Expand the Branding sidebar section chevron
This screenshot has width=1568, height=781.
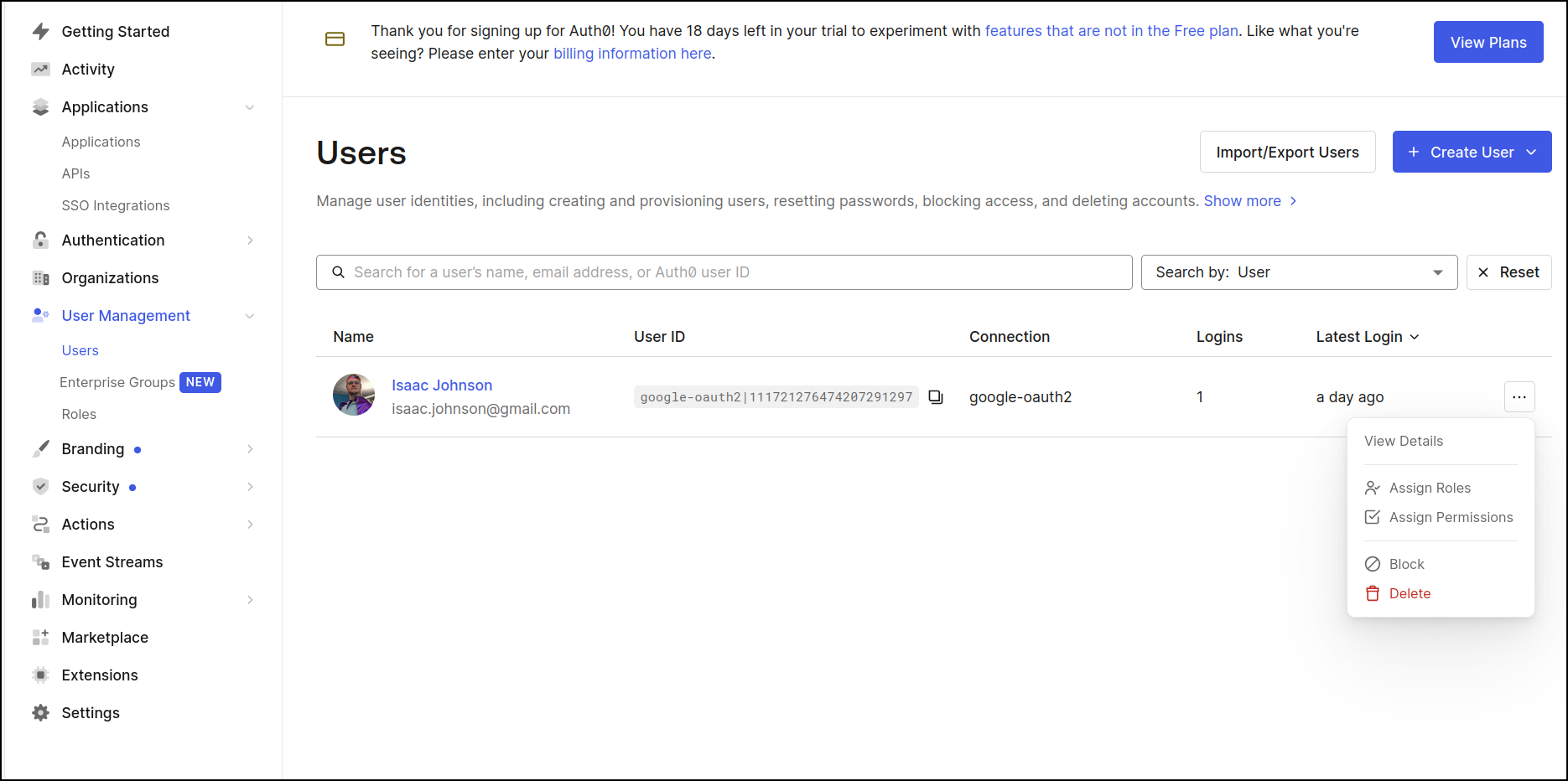click(250, 449)
